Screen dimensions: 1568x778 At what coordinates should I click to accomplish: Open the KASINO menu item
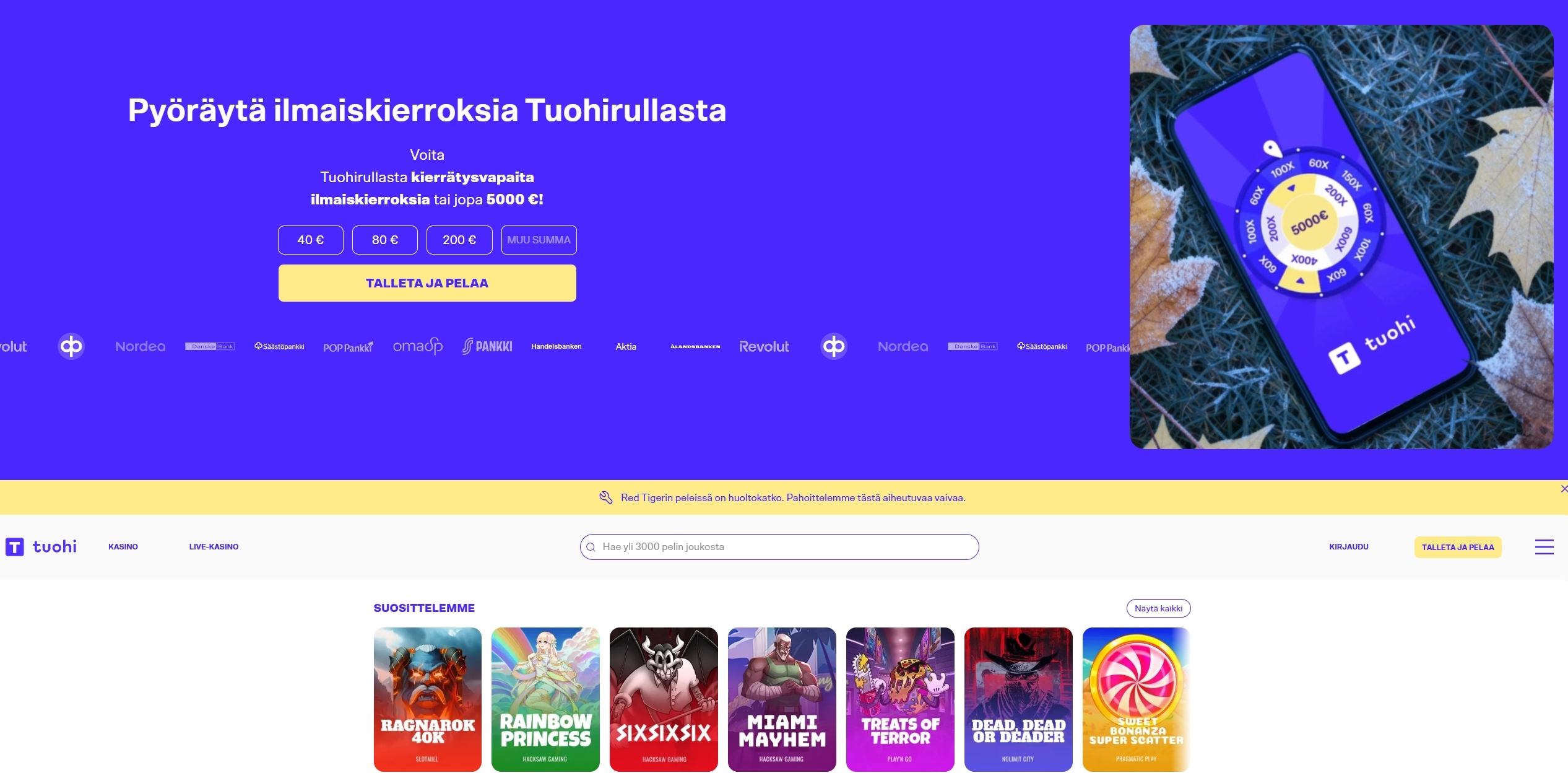point(123,547)
